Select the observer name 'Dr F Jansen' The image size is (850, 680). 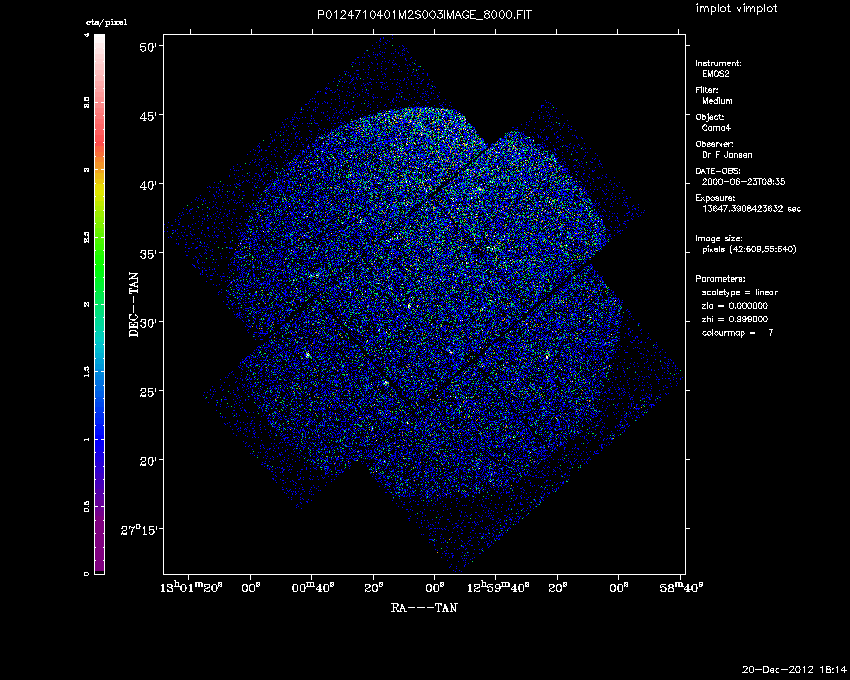[x=727, y=155]
